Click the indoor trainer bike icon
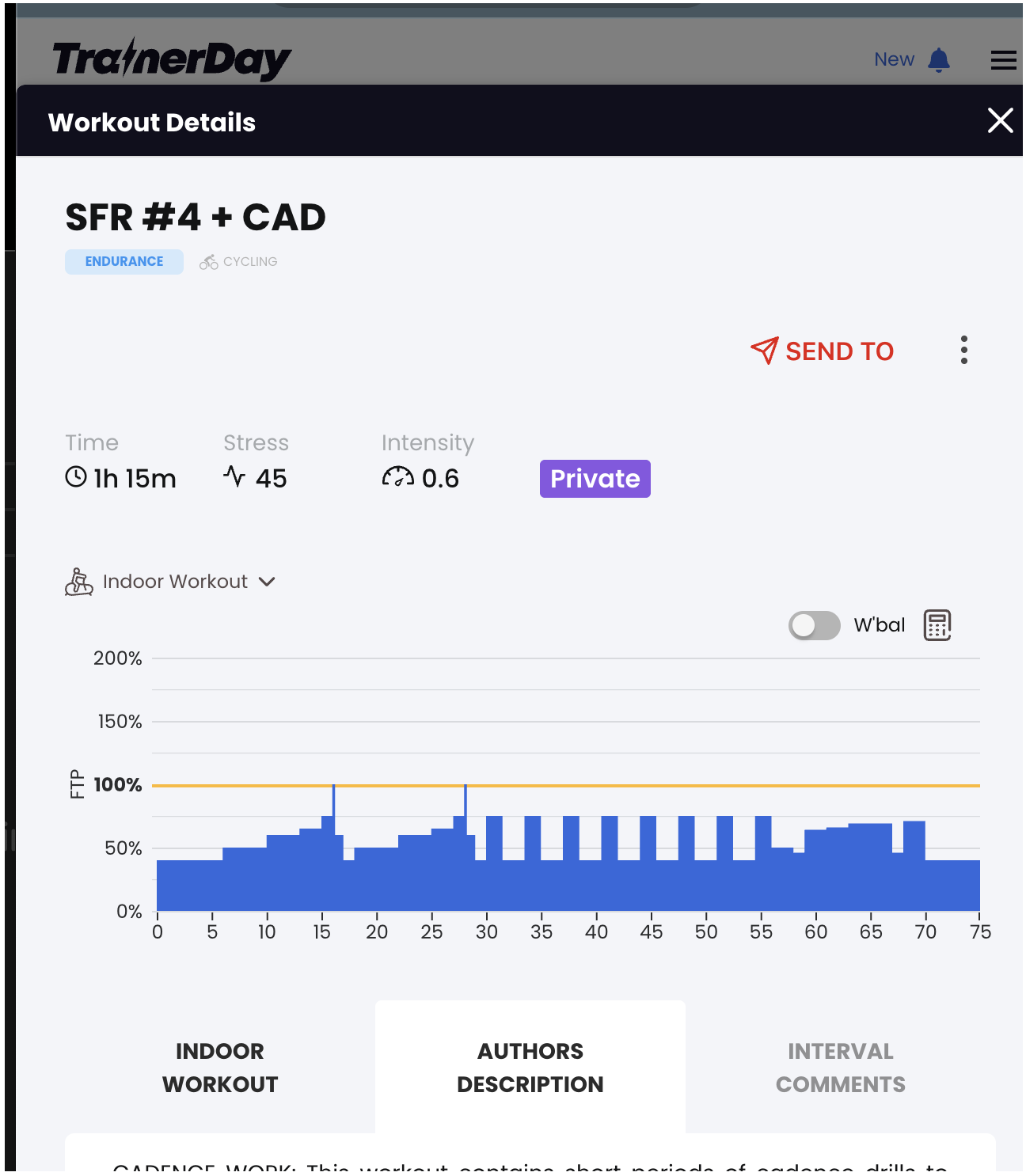 (x=78, y=582)
